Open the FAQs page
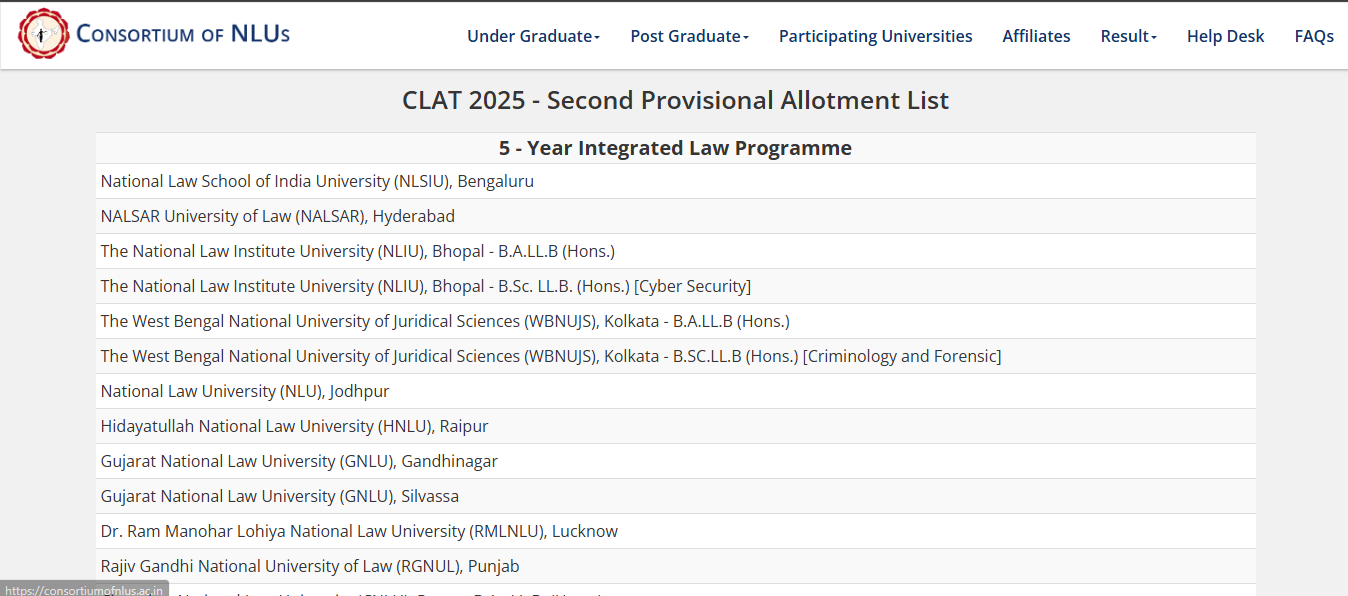This screenshot has height=596, width=1348. point(1313,36)
